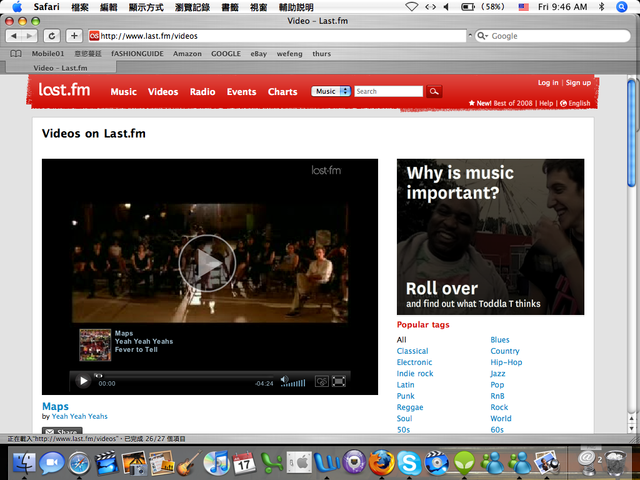
Task: Open Firefox from the dock
Action: [x=382, y=463]
